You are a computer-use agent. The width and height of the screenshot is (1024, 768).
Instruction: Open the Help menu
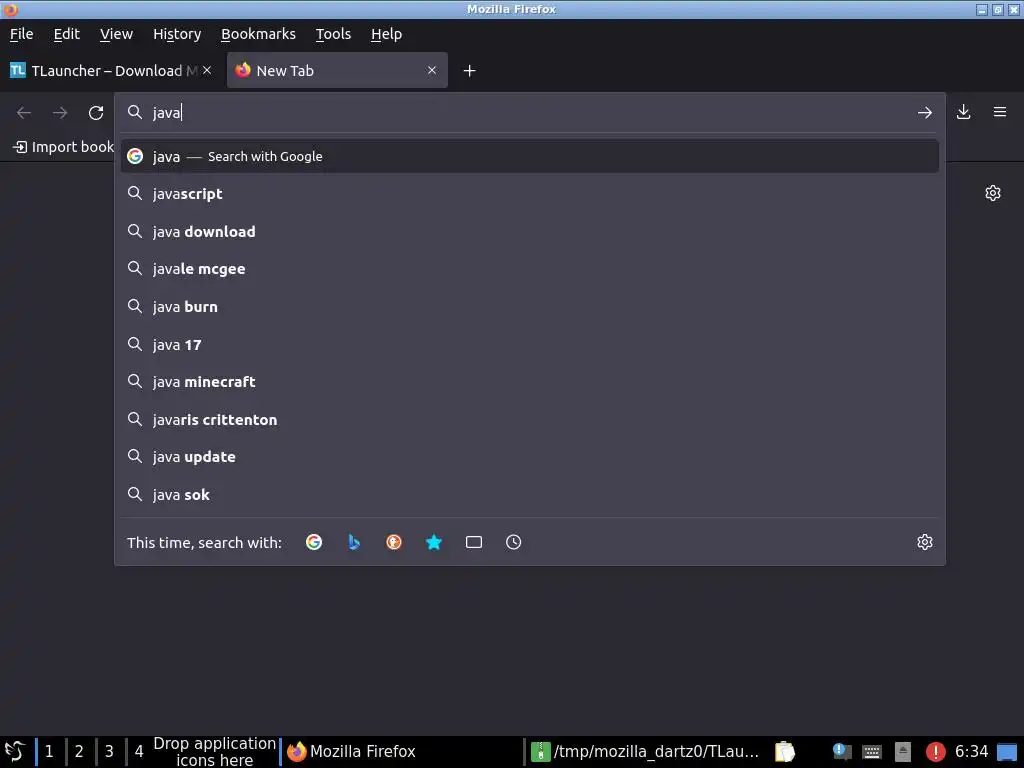387,34
